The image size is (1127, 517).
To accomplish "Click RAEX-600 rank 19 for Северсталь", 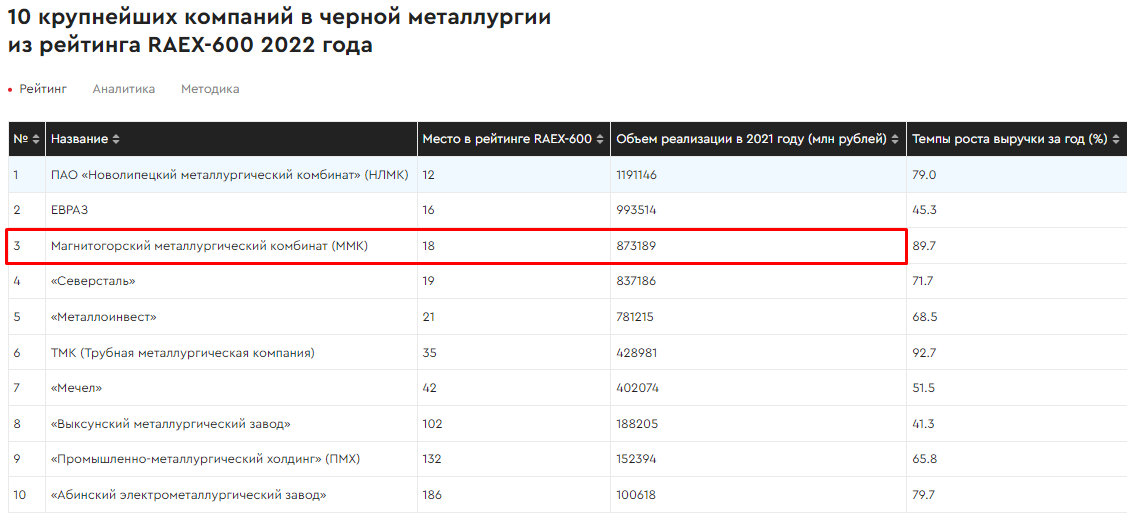I will [429, 281].
